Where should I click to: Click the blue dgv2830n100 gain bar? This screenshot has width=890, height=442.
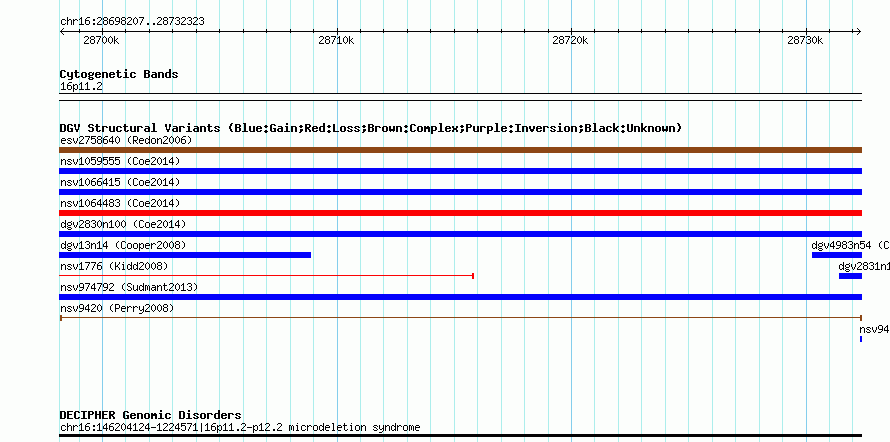pyautogui.click(x=460, y=234)
